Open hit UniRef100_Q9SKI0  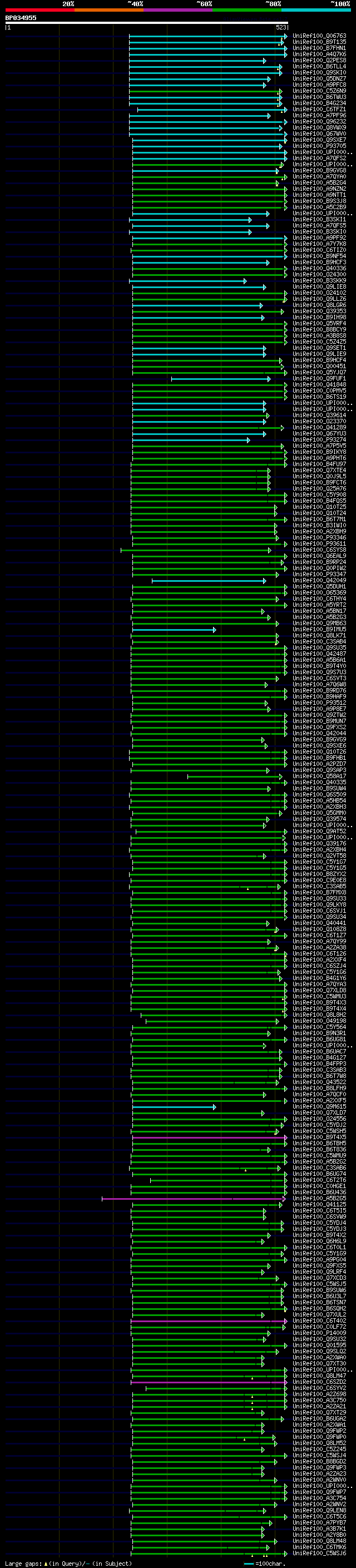(319, 72)
